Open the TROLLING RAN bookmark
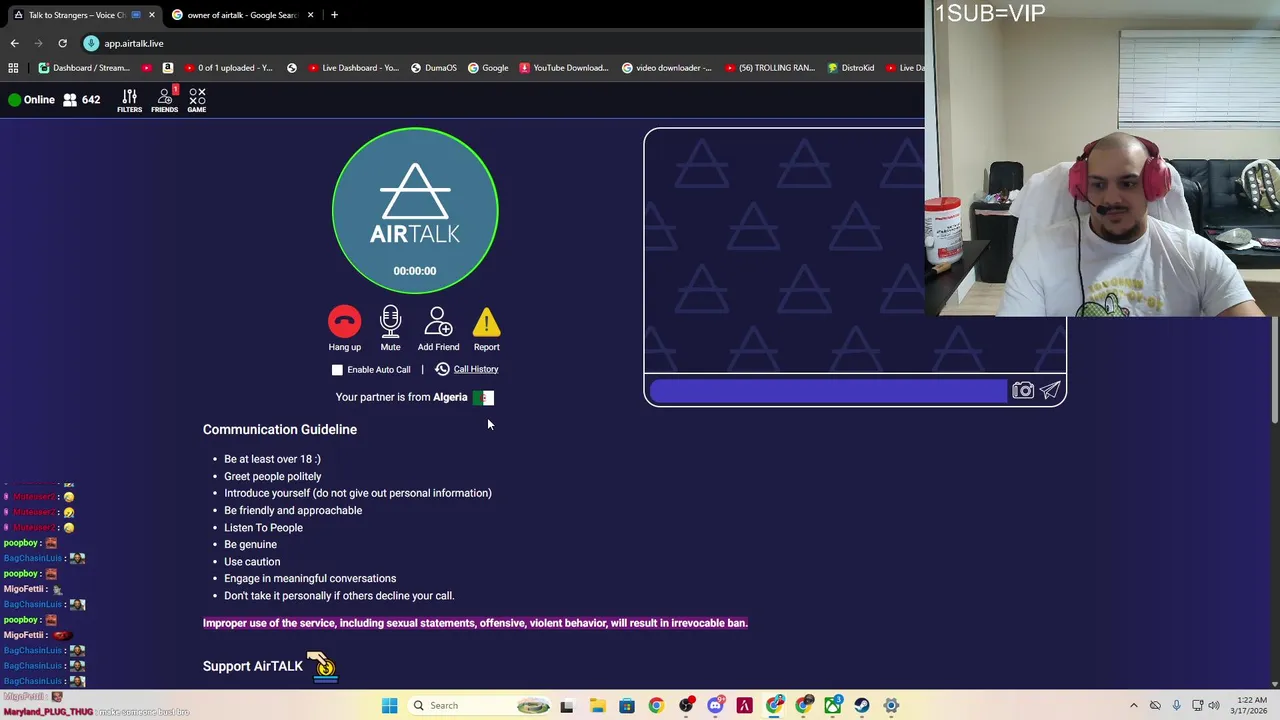Viewport: 1280px width, 720px height. [x=769, y=68]
